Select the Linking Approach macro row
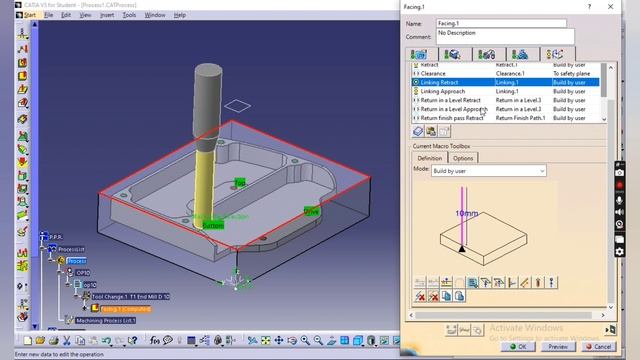Image resolution: width=640 pixels, height=360 pixels. [x=505, y=91]
